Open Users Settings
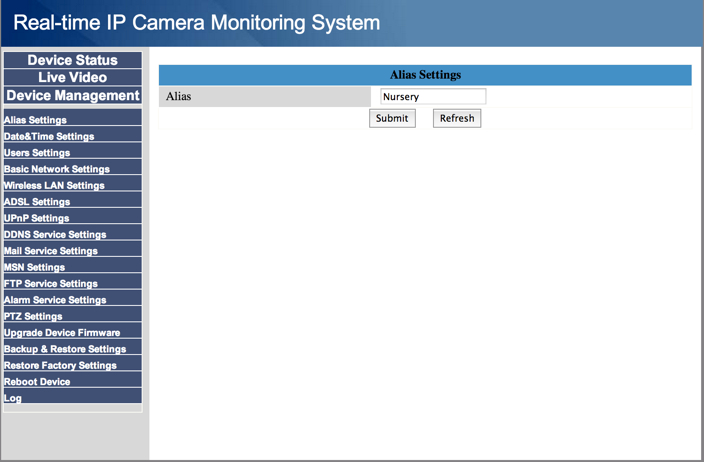Viewport: 704px width, 462px height. click(x=72, y=151)
